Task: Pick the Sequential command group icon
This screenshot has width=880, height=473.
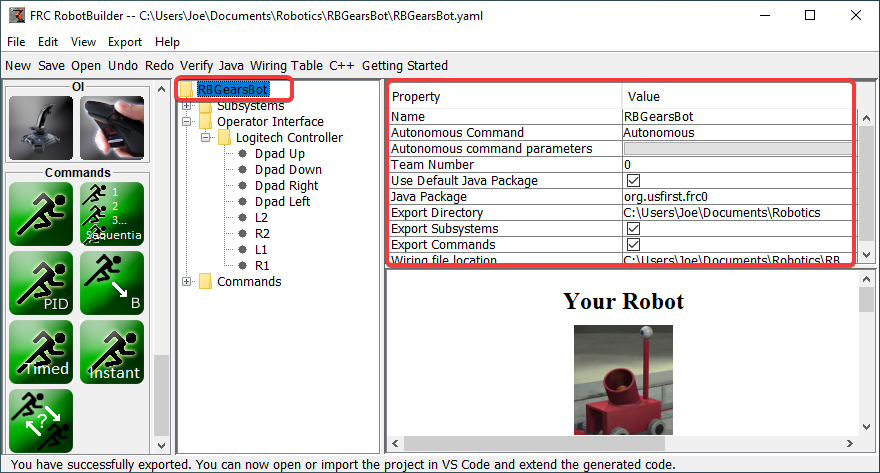Action: point(112,214)
